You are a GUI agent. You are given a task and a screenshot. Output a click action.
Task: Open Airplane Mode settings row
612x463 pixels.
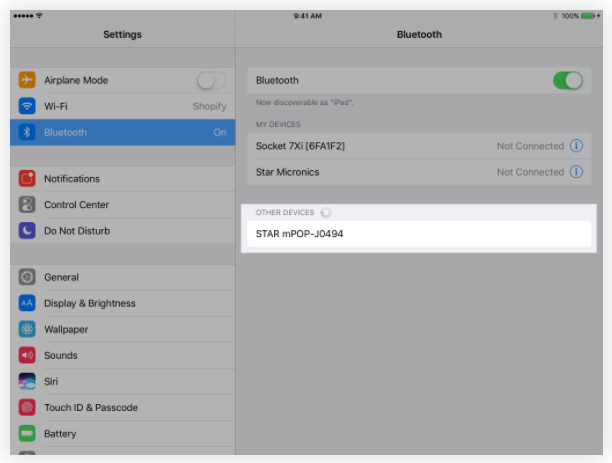click(123, 80)
